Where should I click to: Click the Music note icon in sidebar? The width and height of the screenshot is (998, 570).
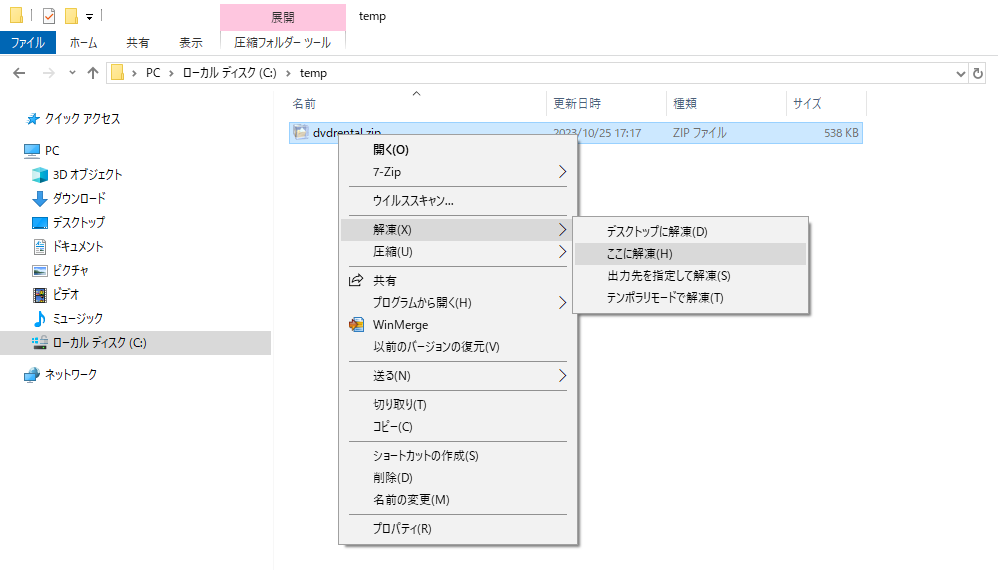[39, 319]
